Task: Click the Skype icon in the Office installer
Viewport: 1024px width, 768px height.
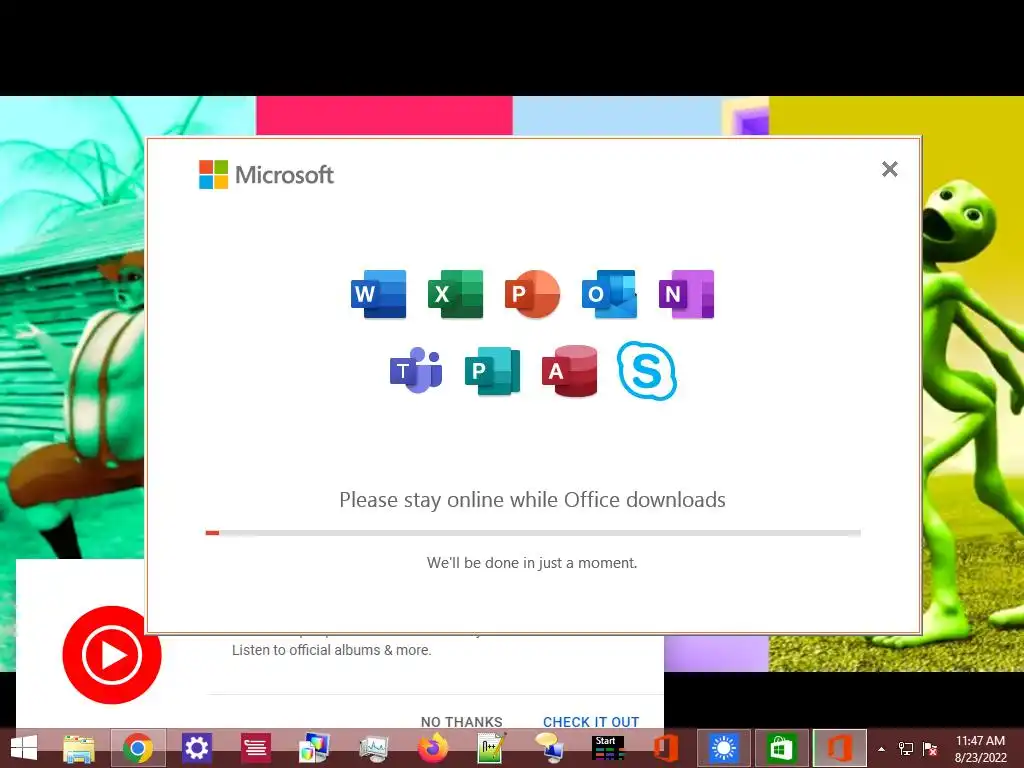Action: pyautogui.click(x=647, y=370)
